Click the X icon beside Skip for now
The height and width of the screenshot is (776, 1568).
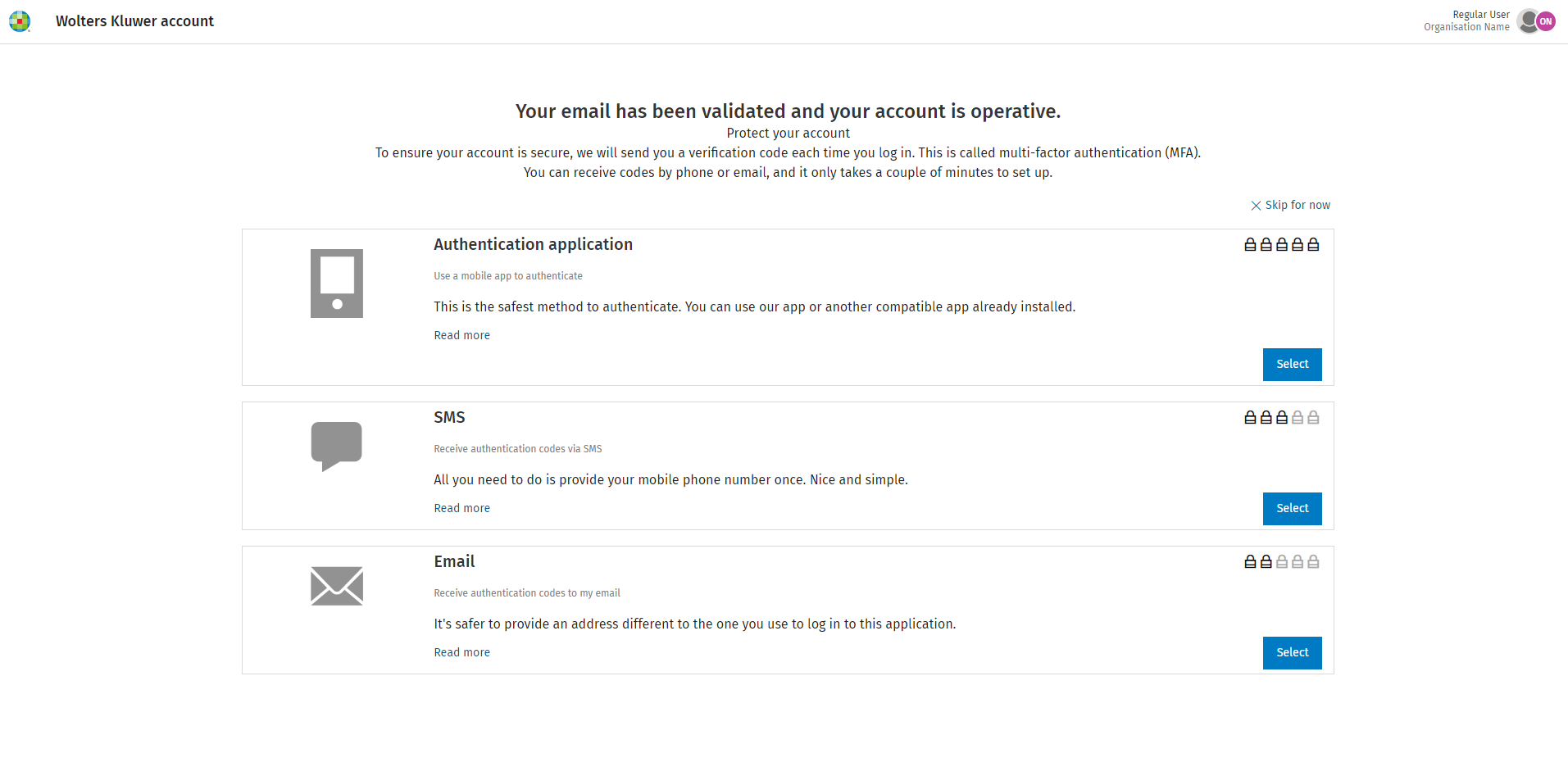coord(1256,206)
